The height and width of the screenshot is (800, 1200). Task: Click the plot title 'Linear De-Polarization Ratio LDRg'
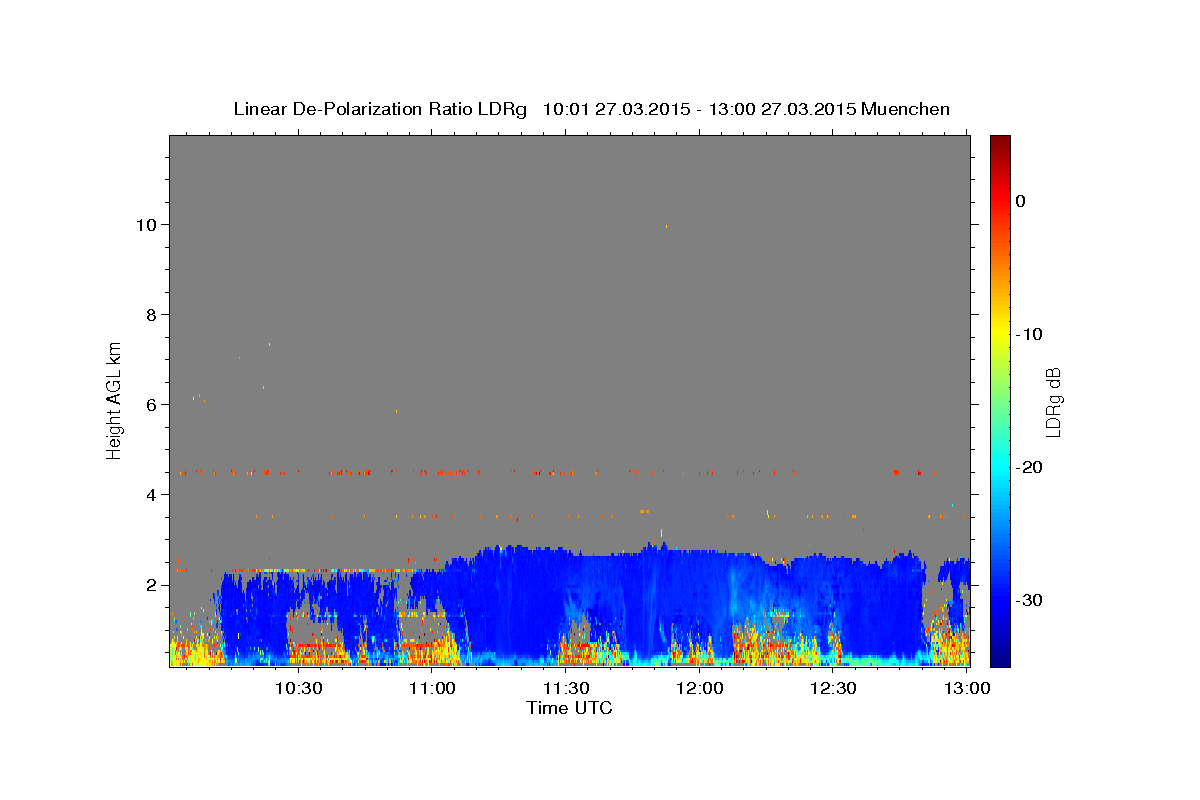(379, 109)
